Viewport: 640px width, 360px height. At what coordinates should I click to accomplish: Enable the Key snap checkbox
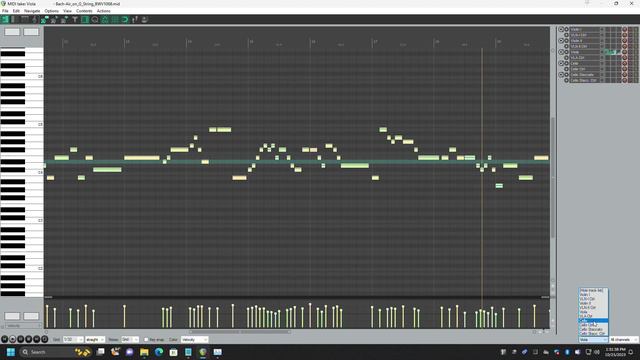146,340
